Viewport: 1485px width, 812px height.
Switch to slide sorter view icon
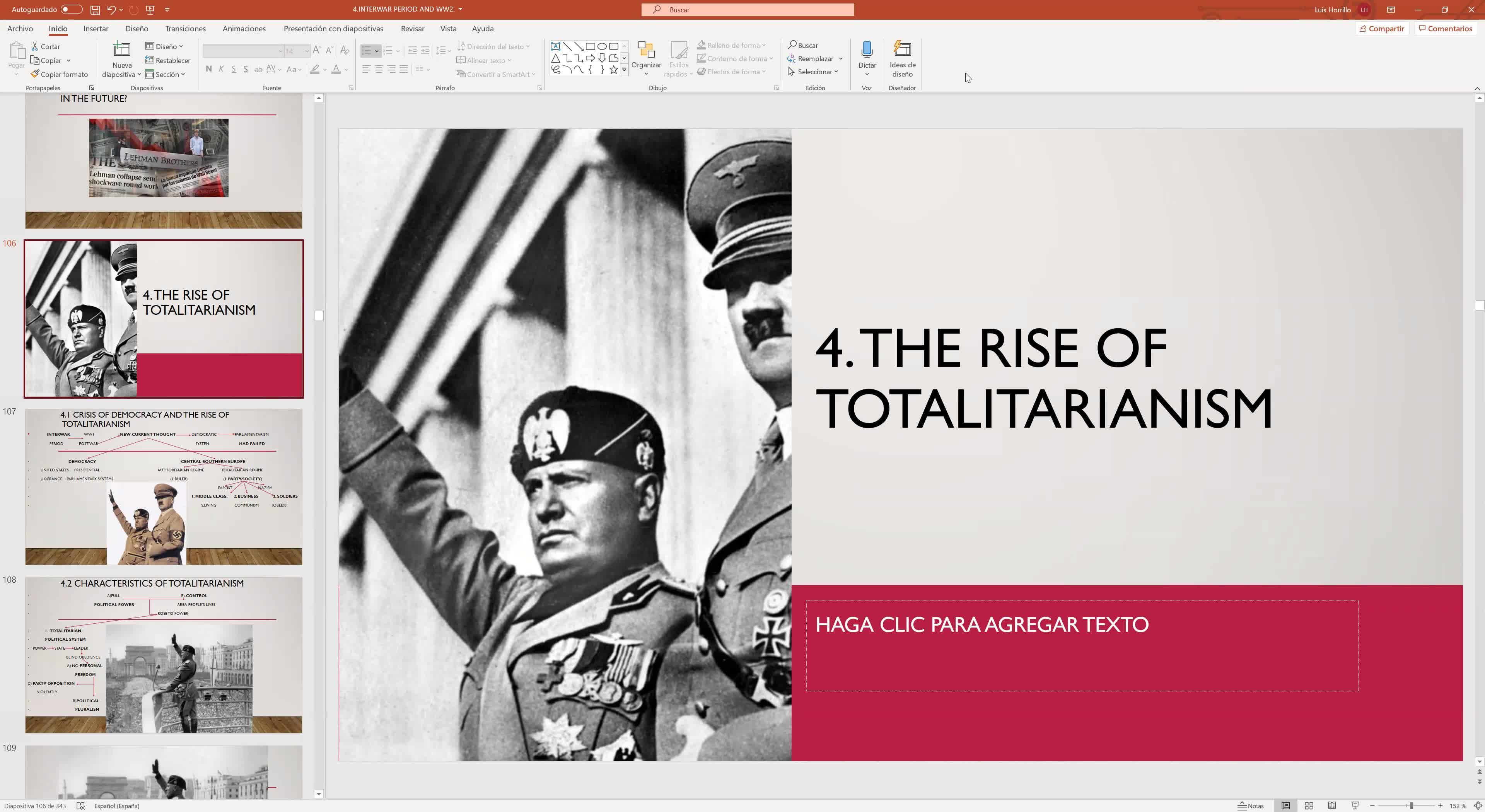click(1309, 806)
